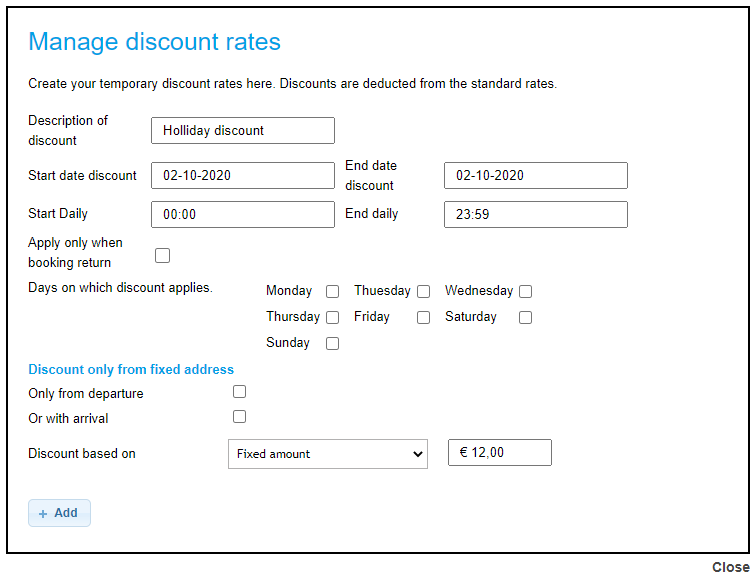Click the End date discount field

click(536, 176)
